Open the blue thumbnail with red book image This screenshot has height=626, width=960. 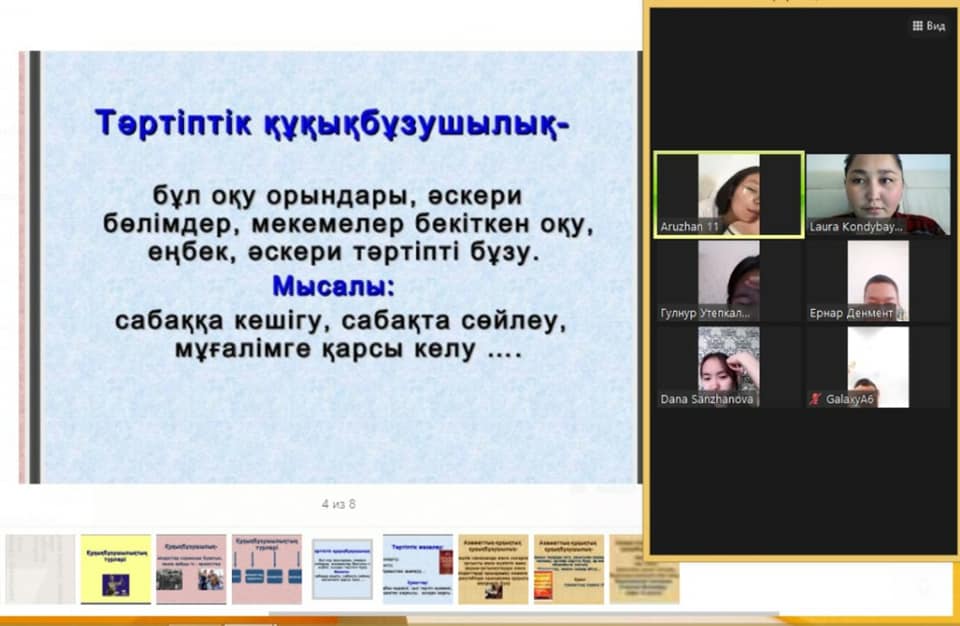tap(418, 569)
